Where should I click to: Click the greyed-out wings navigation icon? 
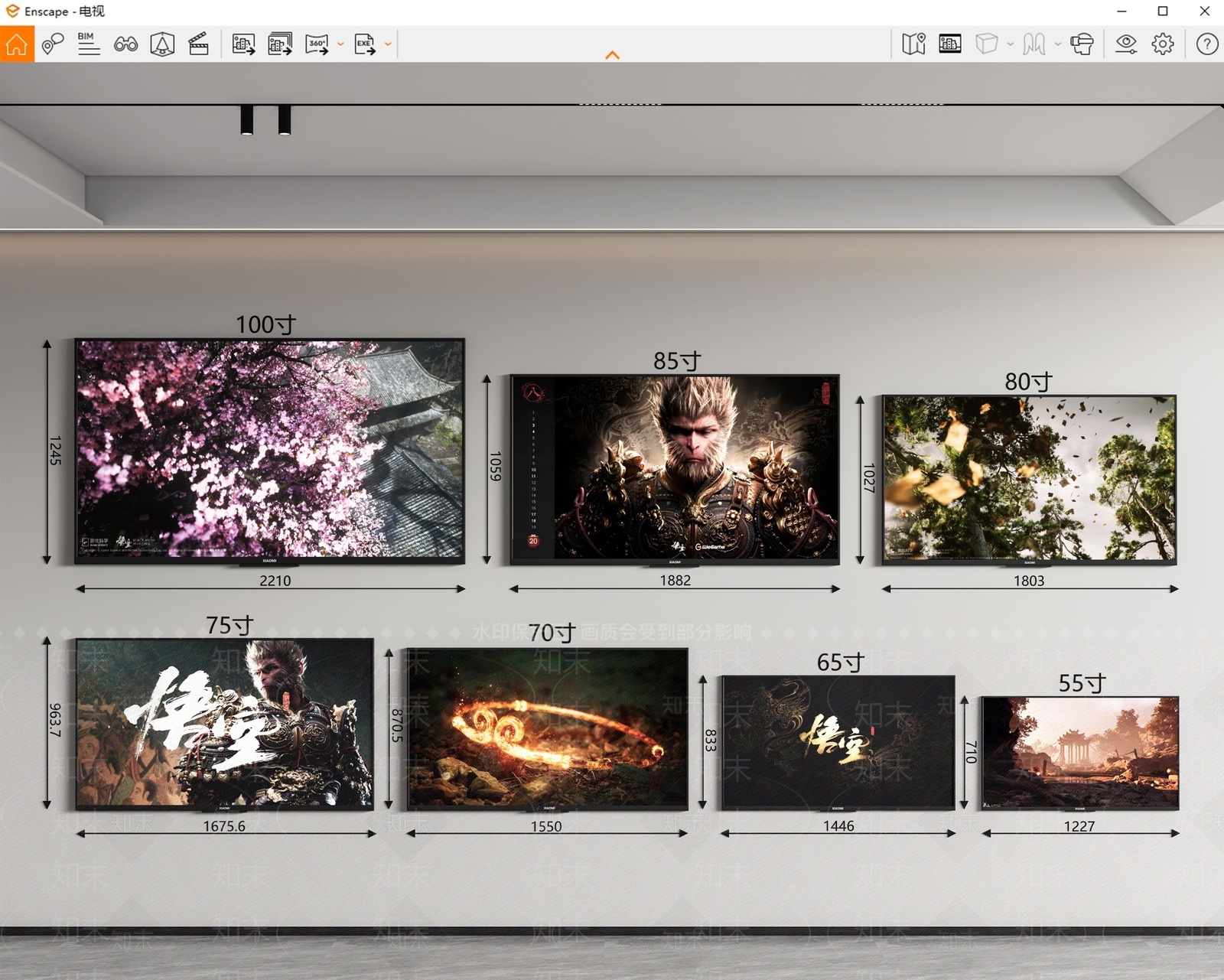click(1034, 44)
